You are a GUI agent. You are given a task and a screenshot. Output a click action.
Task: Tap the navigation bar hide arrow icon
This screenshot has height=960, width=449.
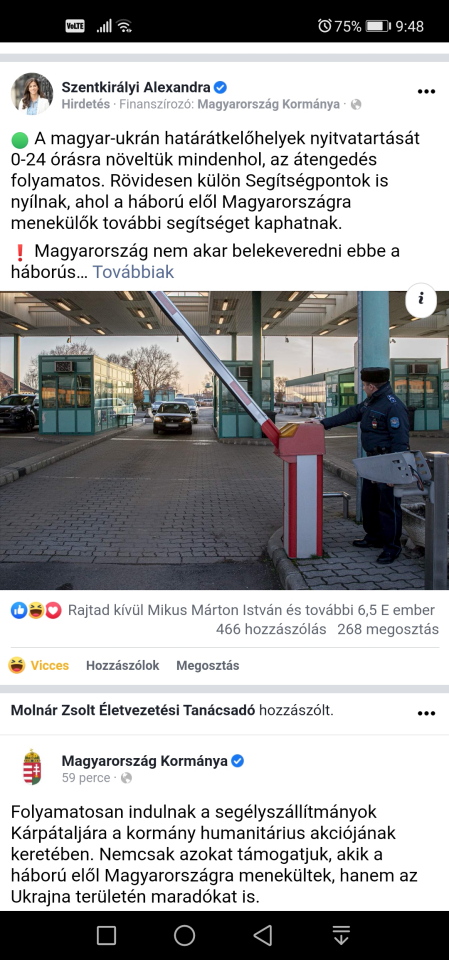pos(341,935)
